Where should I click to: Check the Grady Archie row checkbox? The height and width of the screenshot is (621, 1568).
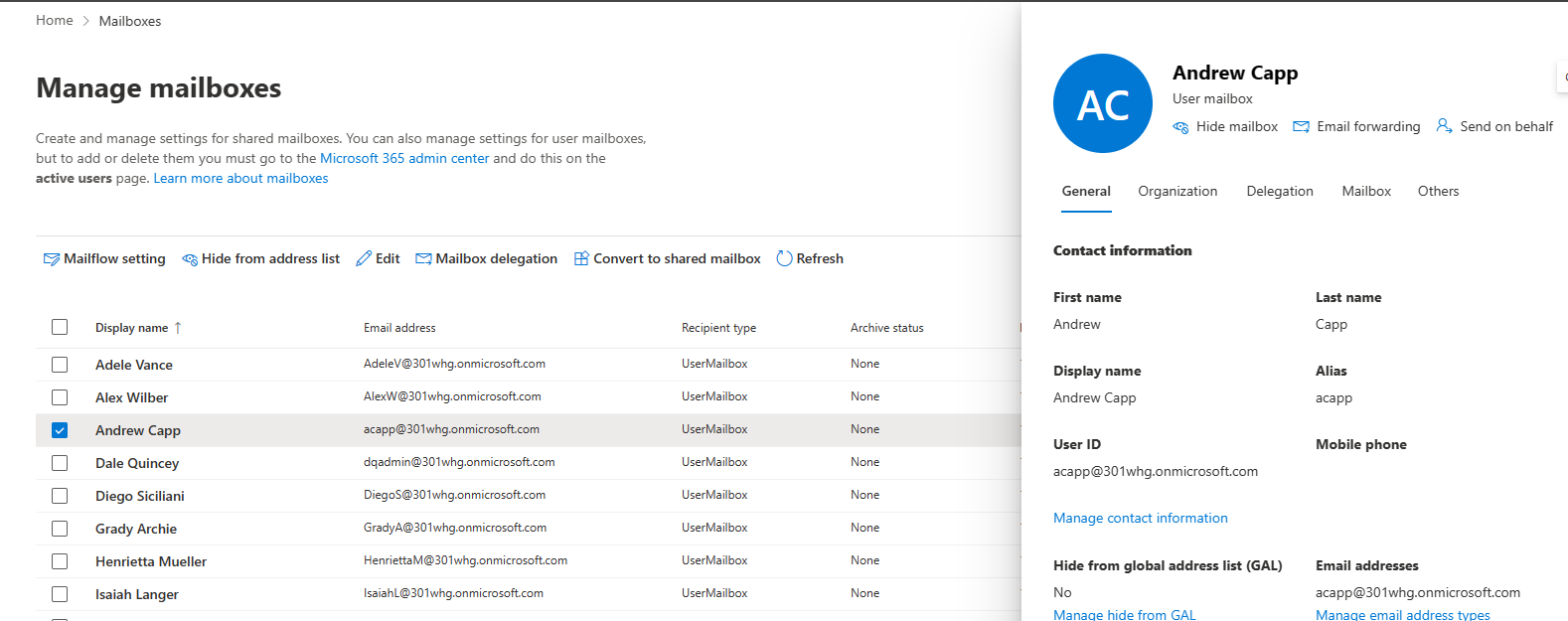click(60, 529)
